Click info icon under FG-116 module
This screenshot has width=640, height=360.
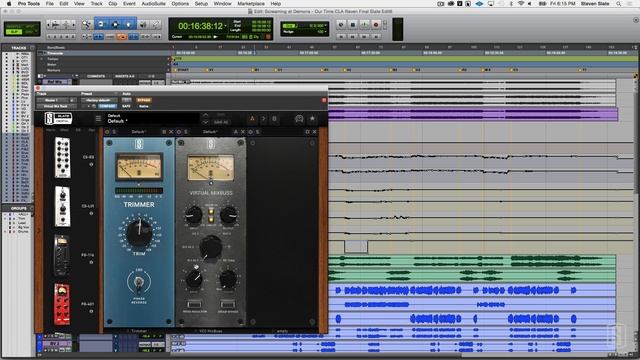click(91, 262)
